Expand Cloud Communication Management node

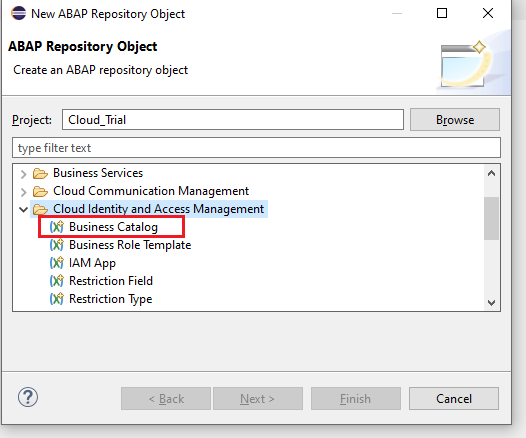tap(23, 192)
